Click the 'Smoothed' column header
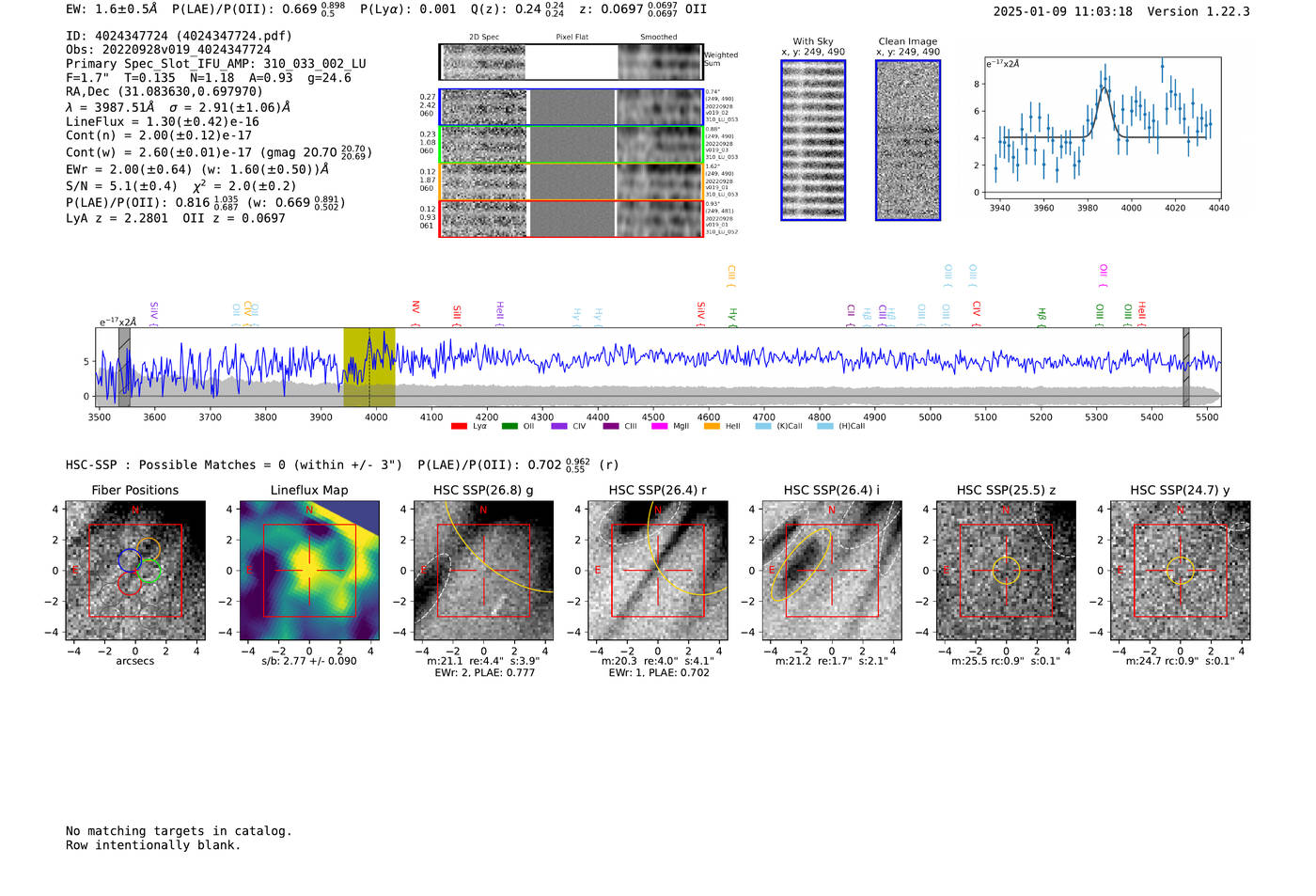The width and height of the screenshot is (1316, 896). 659,38
